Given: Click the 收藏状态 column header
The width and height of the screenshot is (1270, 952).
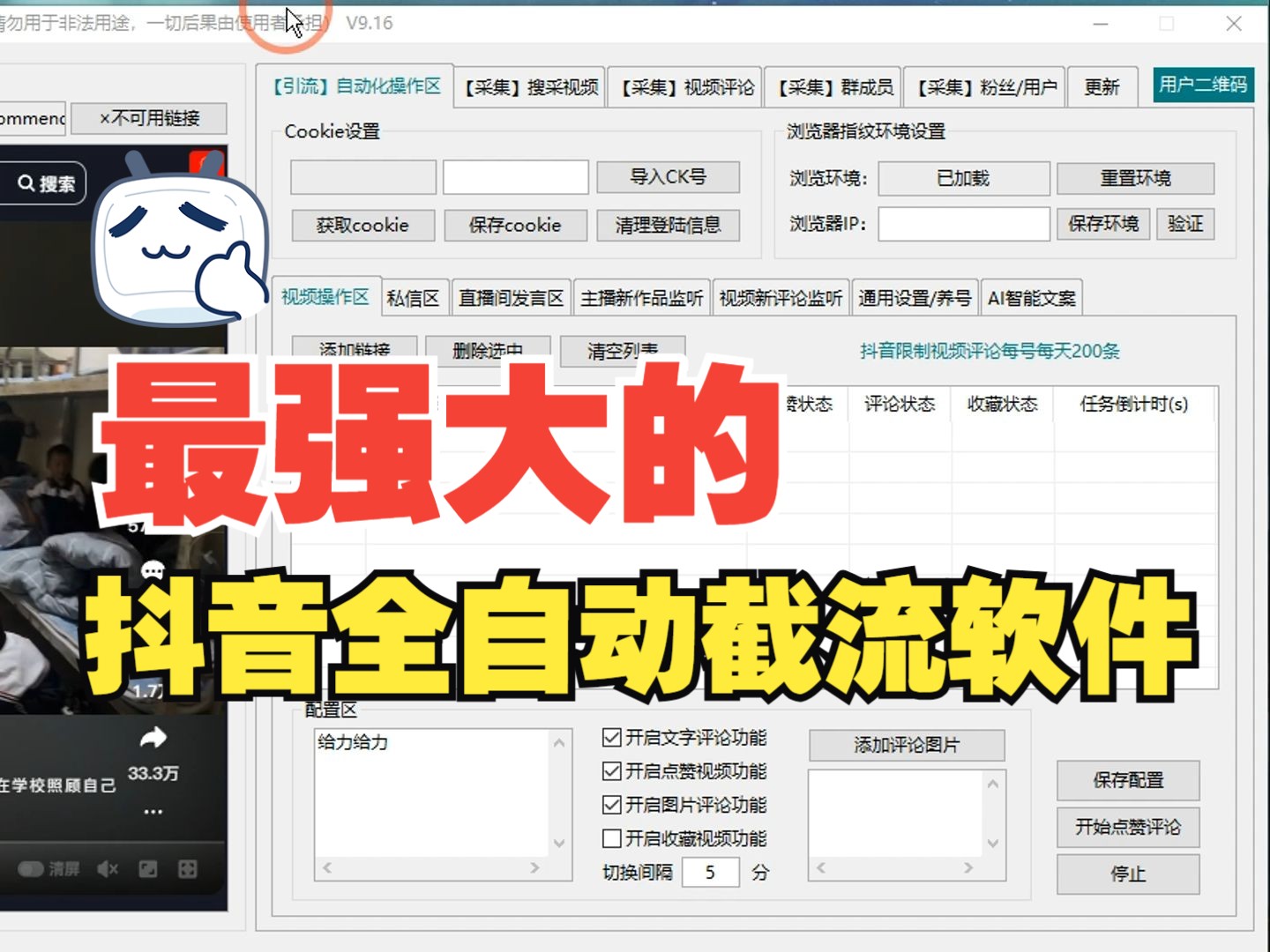Looking at the screenshot, I should point(1002,404).
